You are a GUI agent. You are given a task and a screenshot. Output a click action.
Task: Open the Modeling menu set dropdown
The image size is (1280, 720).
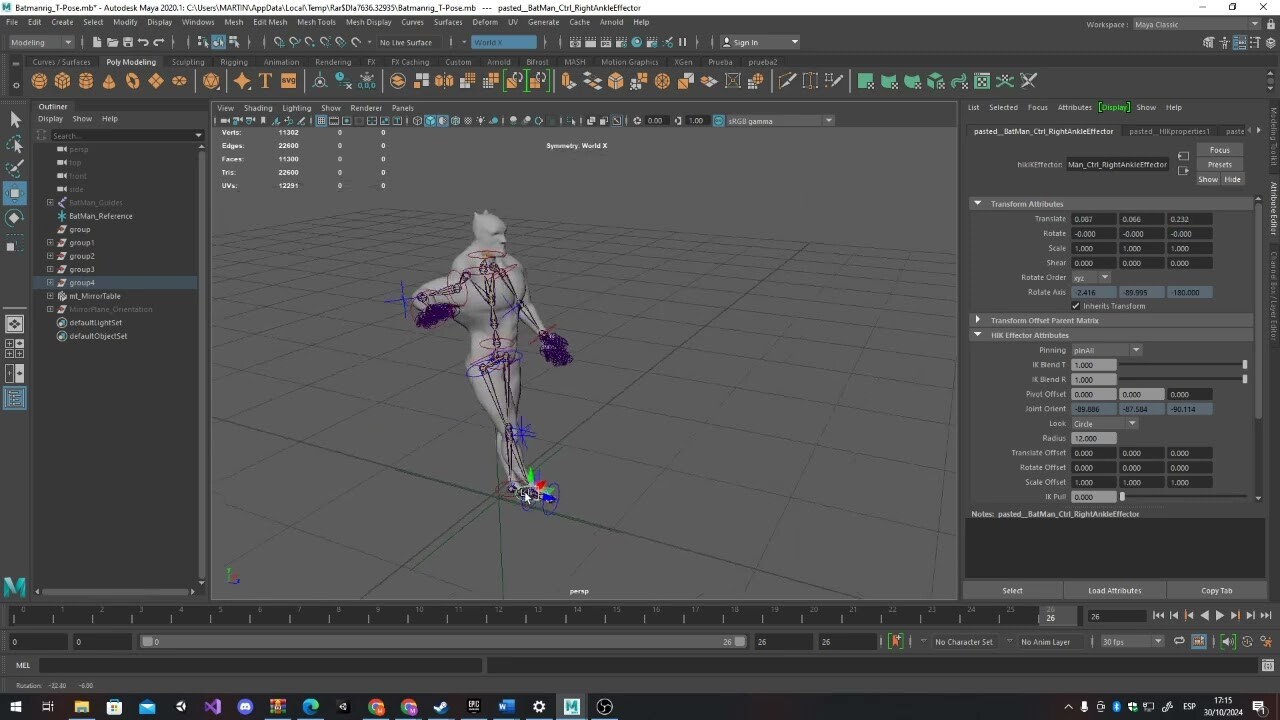pos(41,42)
